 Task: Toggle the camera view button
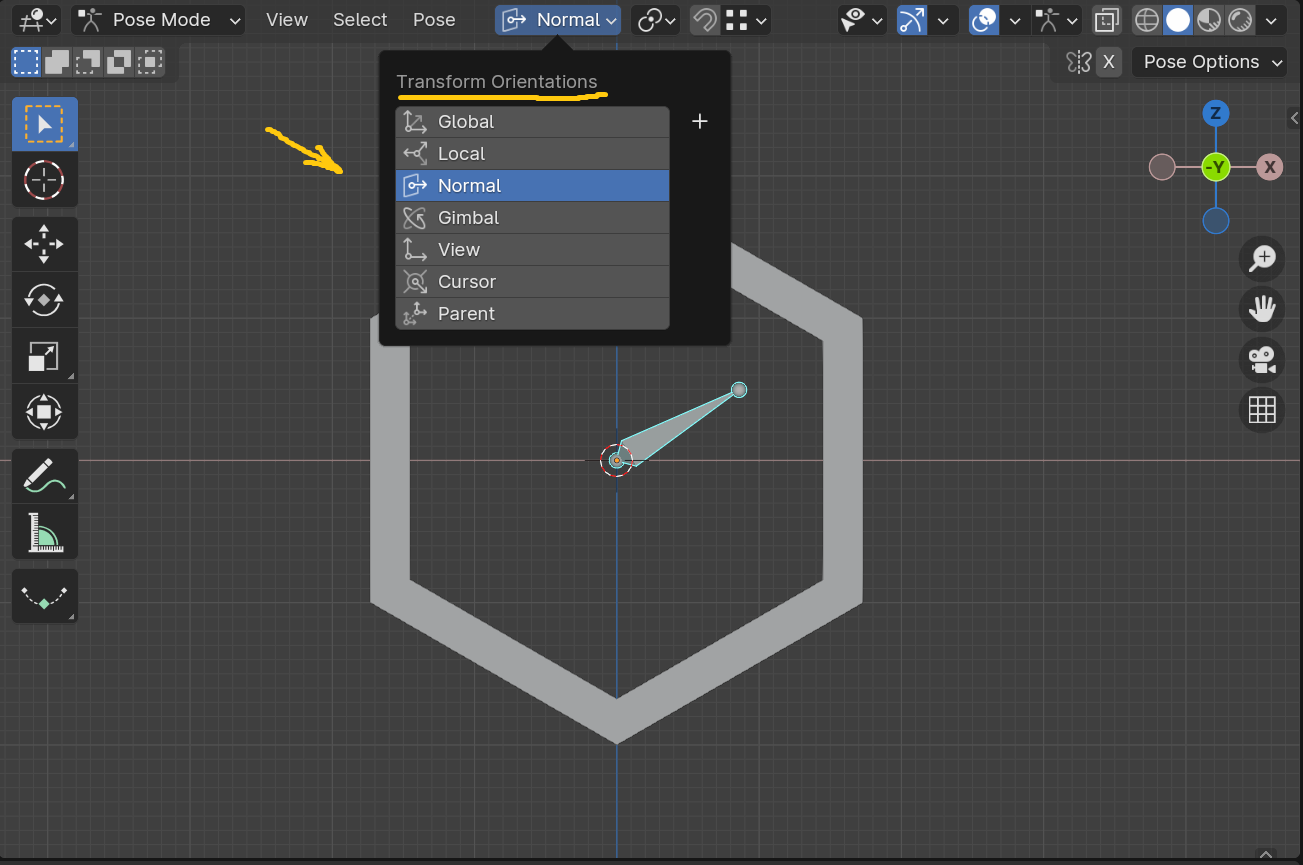pyautogui.click(x=1262, y=360)
